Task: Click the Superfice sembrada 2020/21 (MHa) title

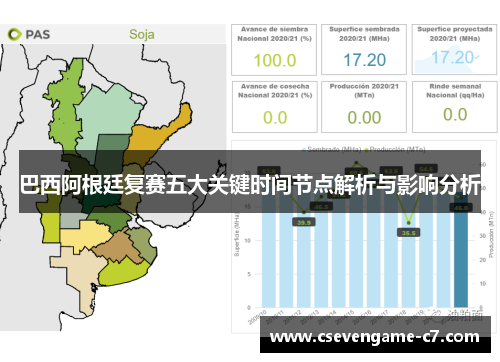Action: (x=364, y=34)
